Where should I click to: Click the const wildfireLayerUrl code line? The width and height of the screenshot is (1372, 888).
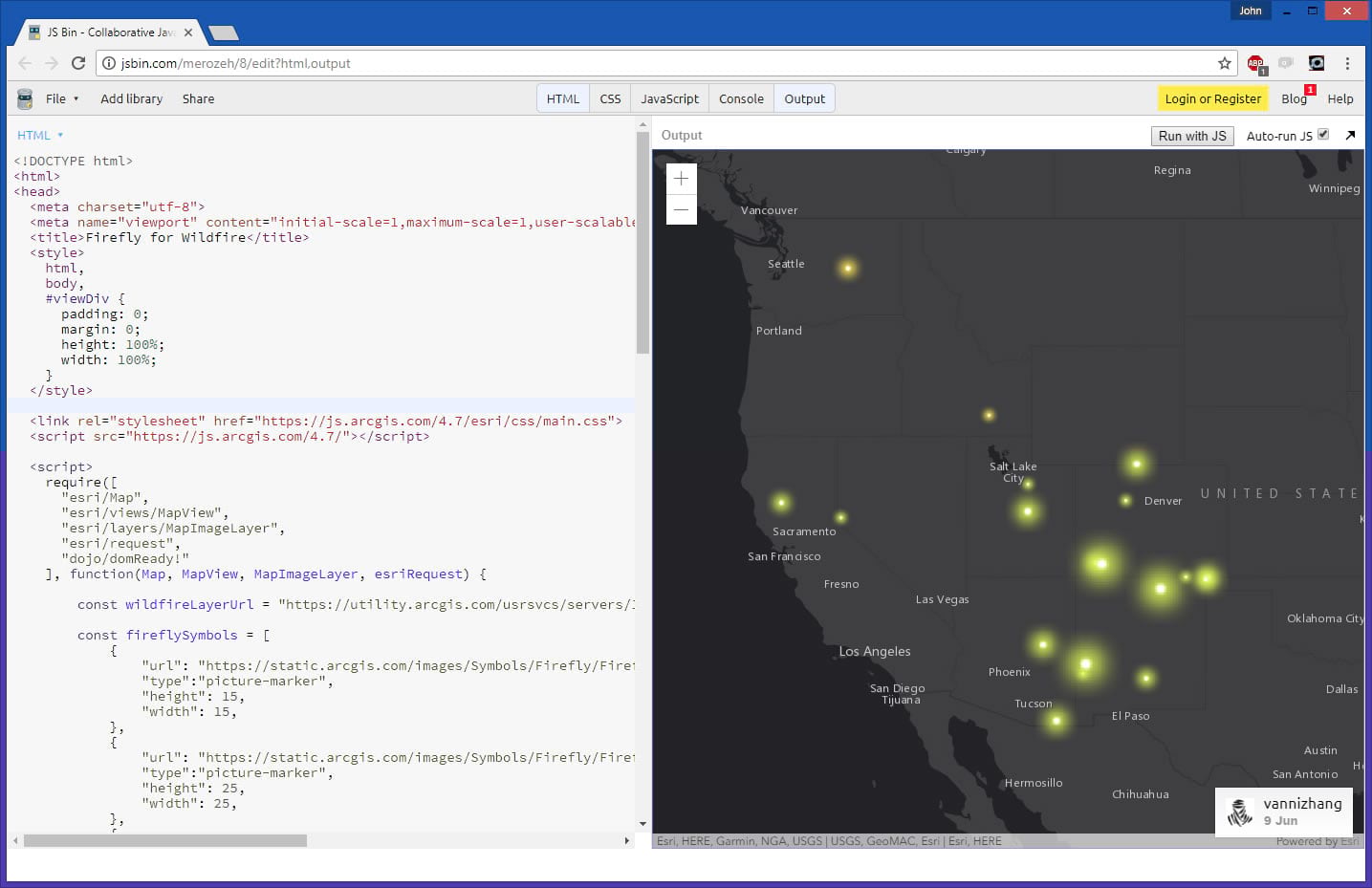pos(356,605)
